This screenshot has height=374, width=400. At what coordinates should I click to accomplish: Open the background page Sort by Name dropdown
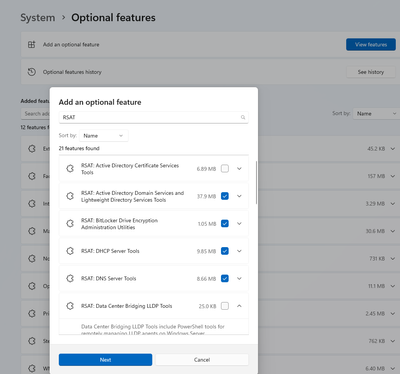tap(377, 114)
